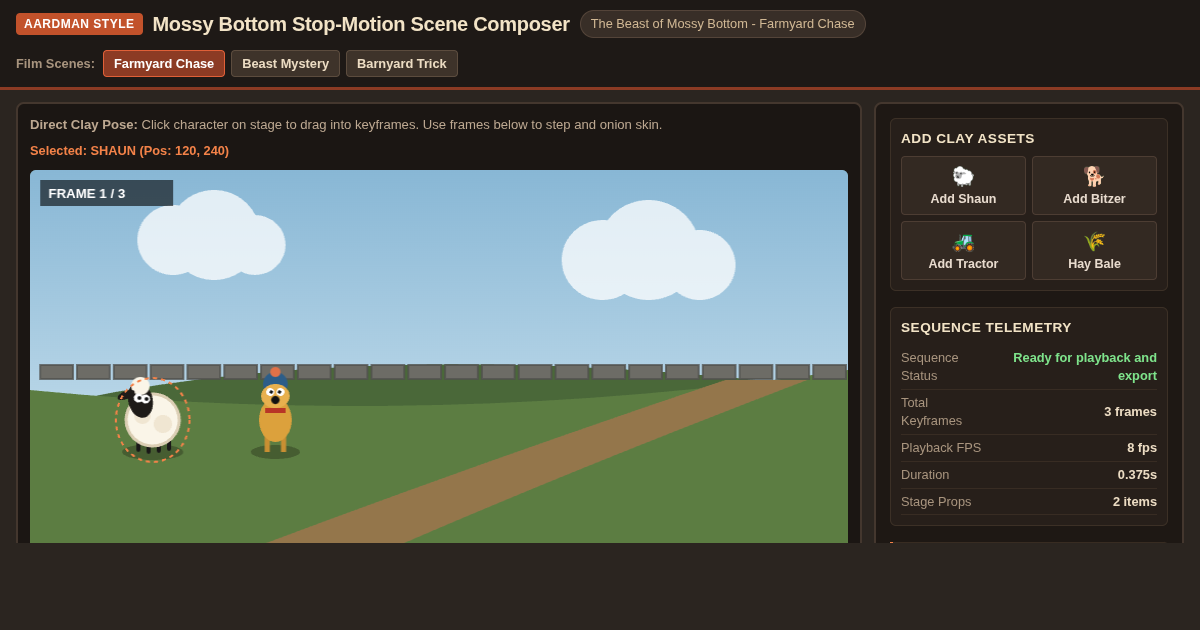Click the Mossy Bottom app title
The image size is (1200, 630).
361,24
